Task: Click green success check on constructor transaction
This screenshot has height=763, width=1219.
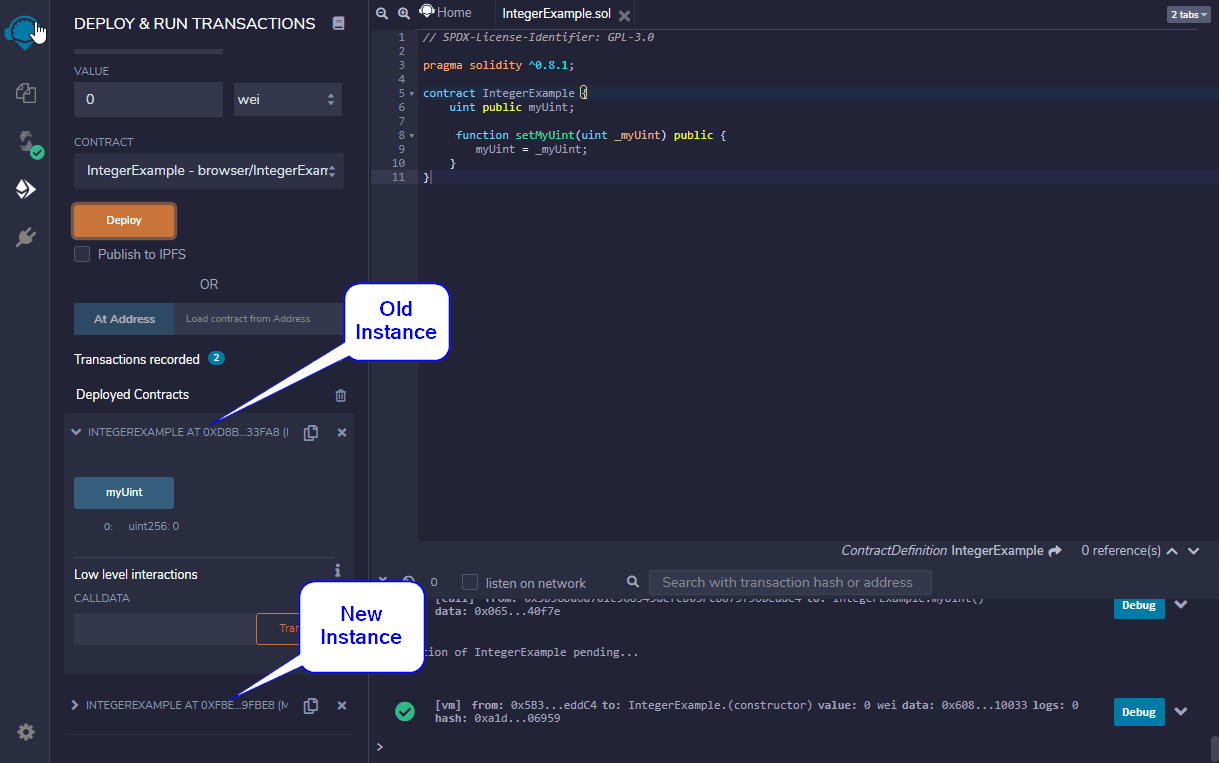Action: click(x=405, y=711)
